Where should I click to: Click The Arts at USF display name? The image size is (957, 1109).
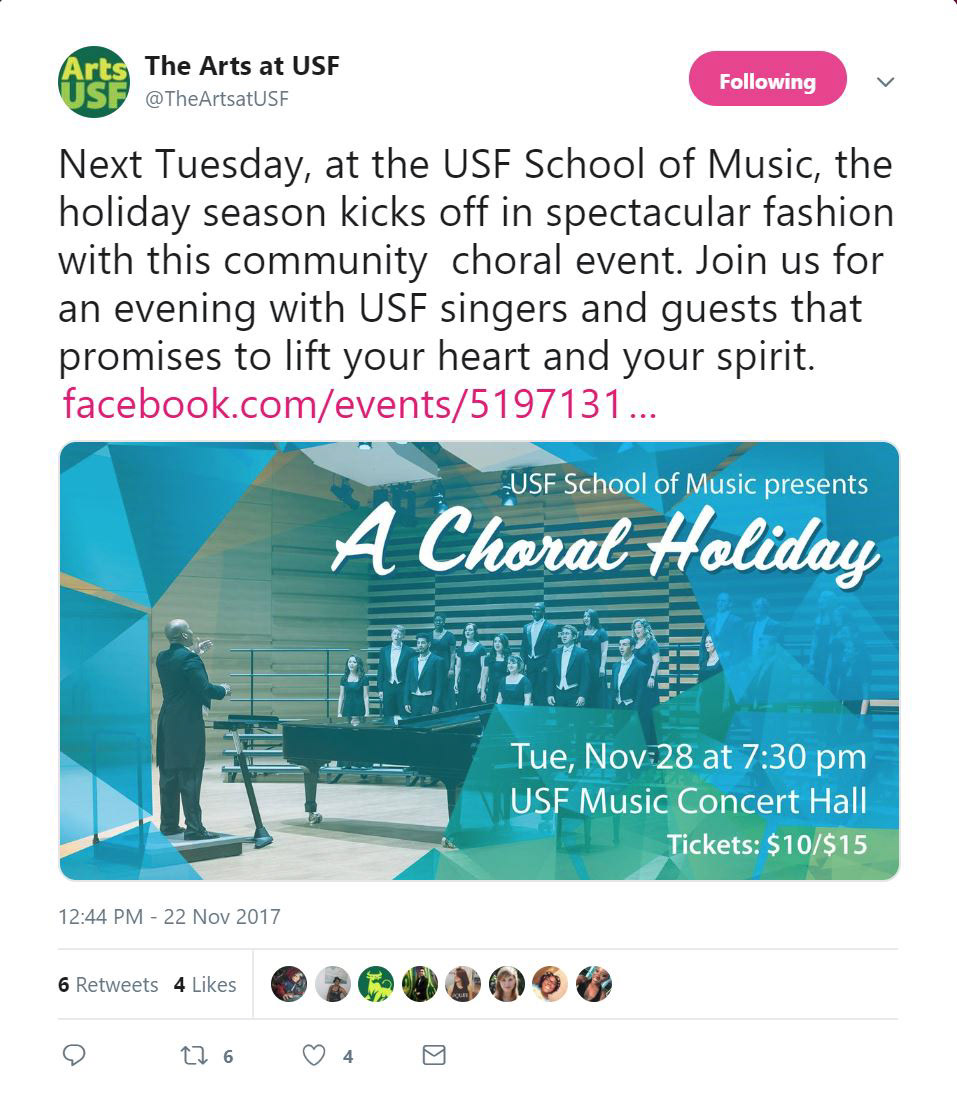click(x=242, y=67)
